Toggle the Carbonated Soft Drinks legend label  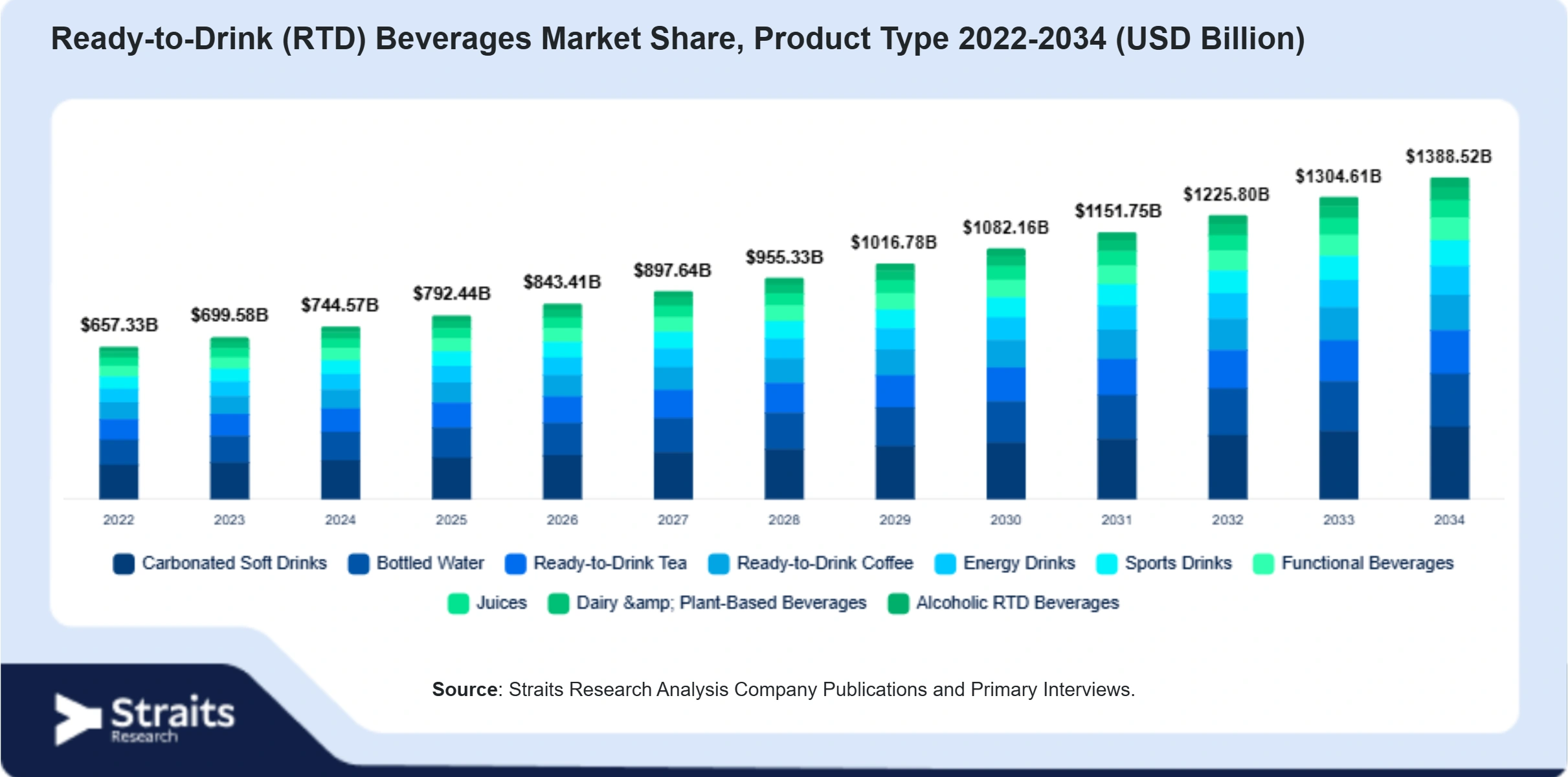tap(234, 563)
